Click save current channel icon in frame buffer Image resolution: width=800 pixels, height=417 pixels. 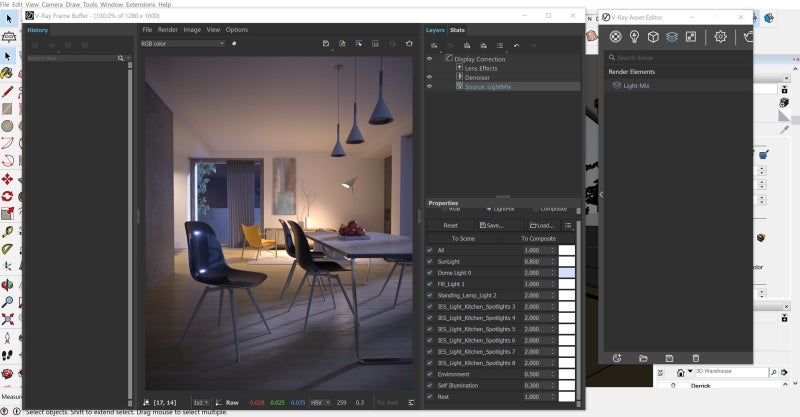click(326, 44)
